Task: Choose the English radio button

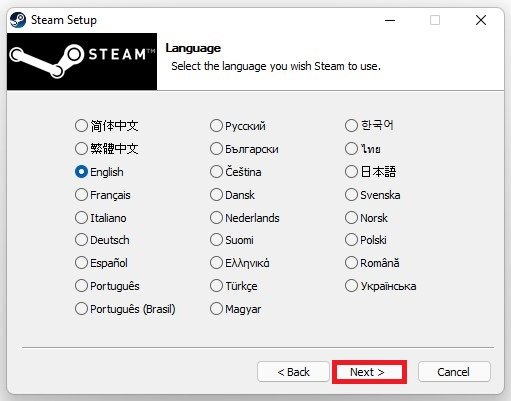Action: tap(81, 172)
